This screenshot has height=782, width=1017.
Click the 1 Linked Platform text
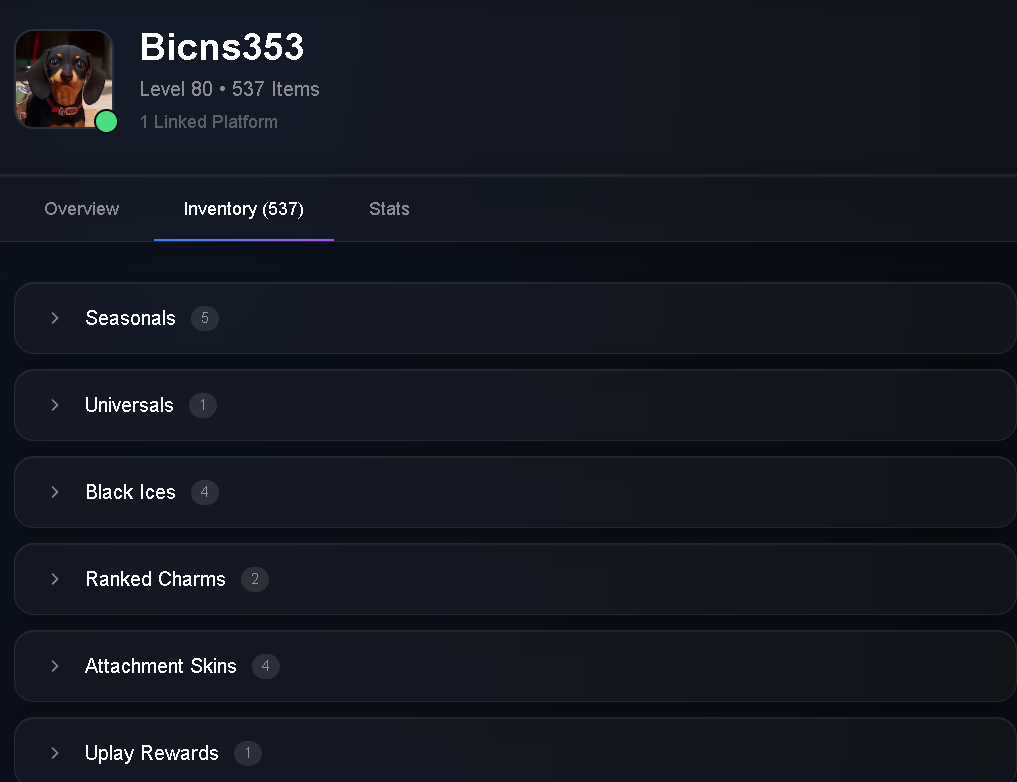pyautogui.click(x=209, y=121)
